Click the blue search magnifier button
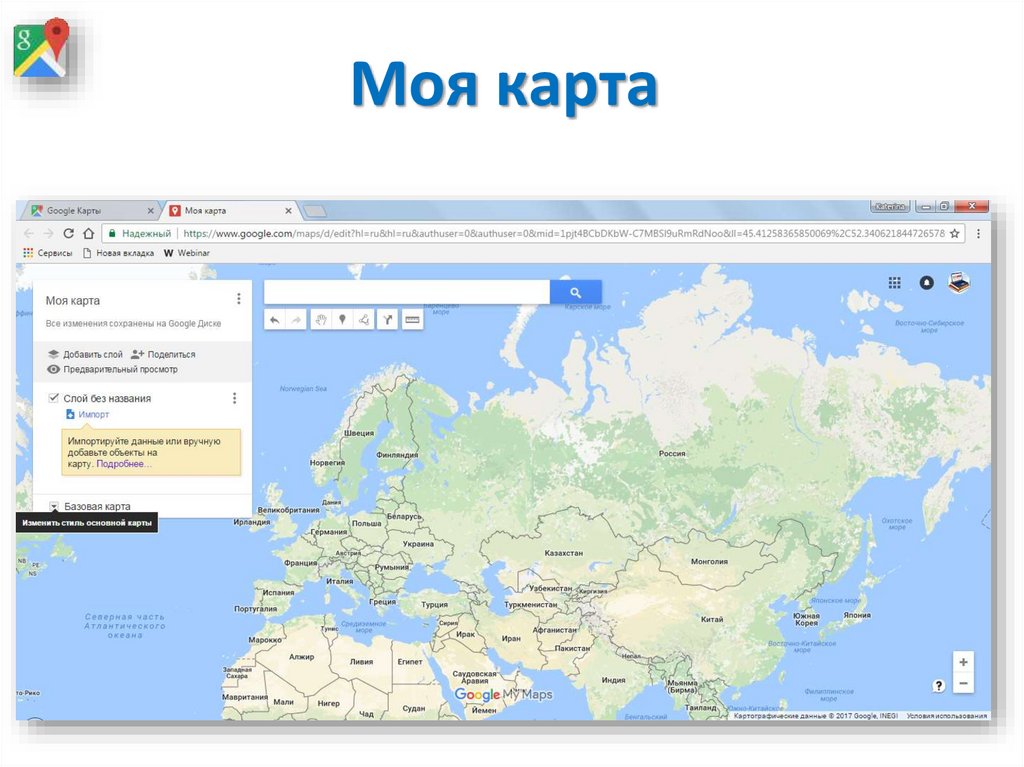This screenshot has height=767, width=1024. pyautogui.click(x=575, y=293)
